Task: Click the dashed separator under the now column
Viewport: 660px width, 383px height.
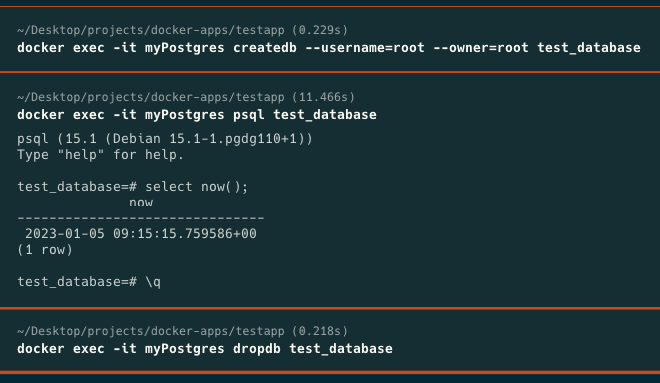Action: [x=141, y=218]
